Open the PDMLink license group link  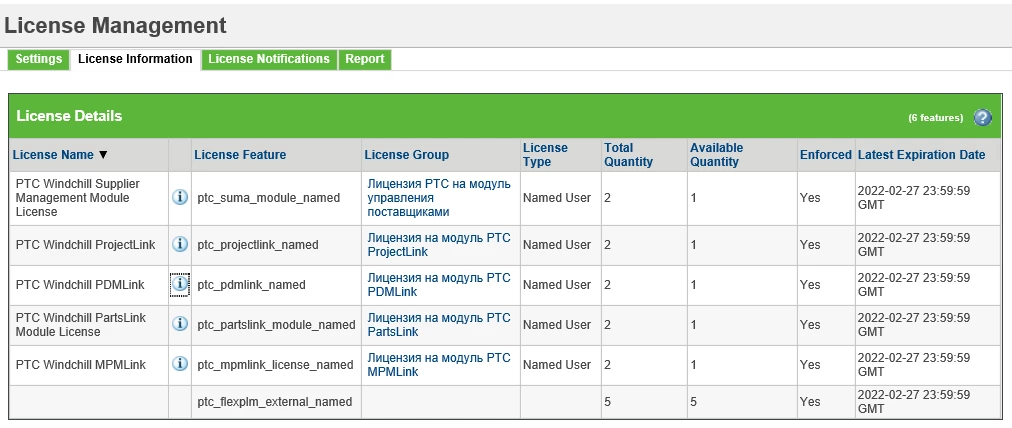pos(439,285)
